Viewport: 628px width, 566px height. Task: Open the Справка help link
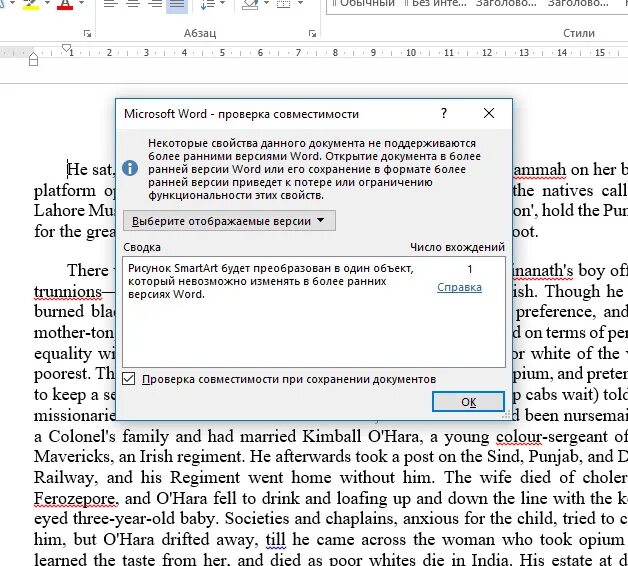coord(459,287)
